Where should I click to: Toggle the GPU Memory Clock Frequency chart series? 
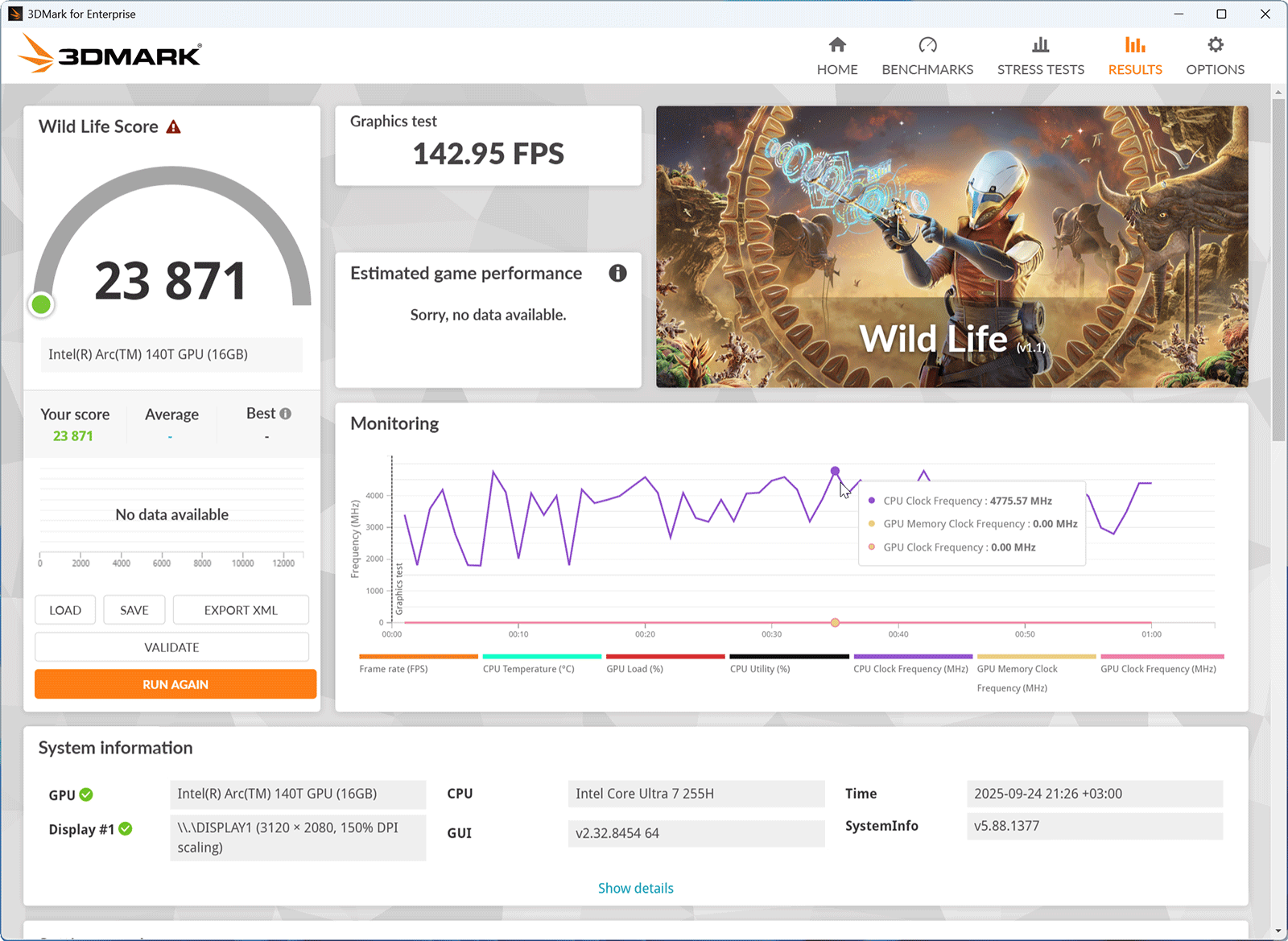coord(1036,674)
